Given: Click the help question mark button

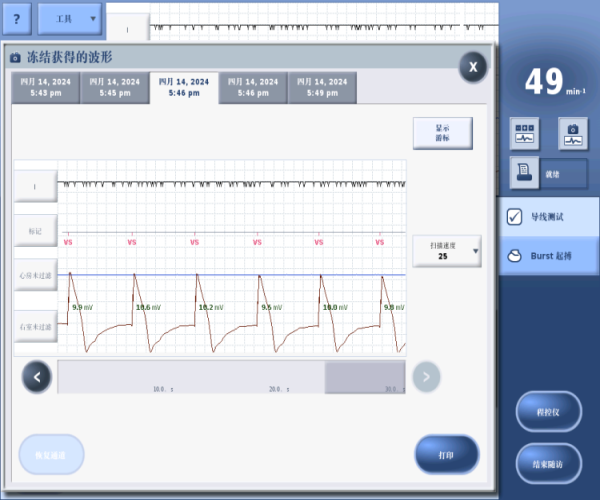Looking at the screenshot, I should pos(21,18).
